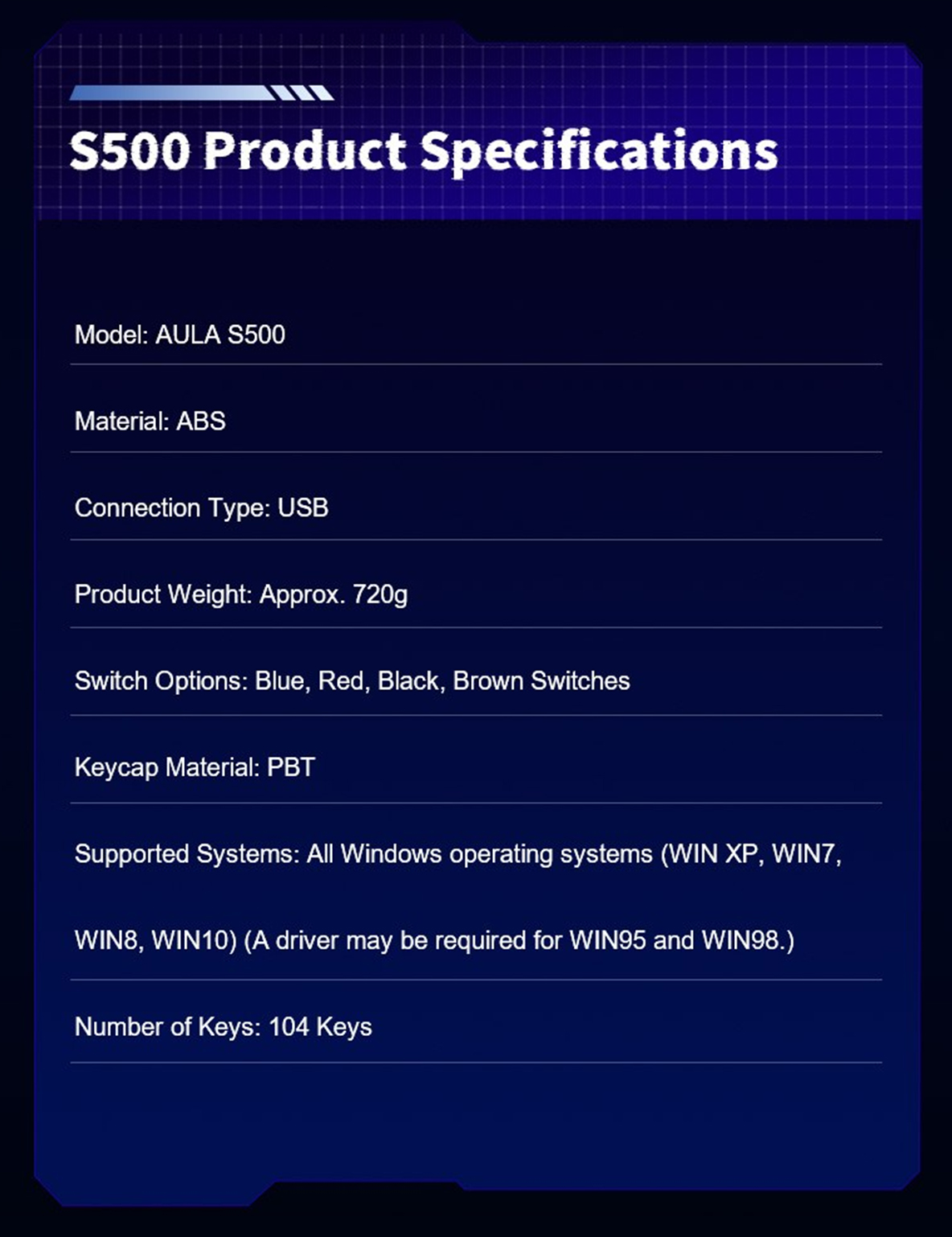Image resolution: width=952 pixels, height=1237 pixels.
Task: Click the striped accent bar above title
Action: tap(202, 93)
